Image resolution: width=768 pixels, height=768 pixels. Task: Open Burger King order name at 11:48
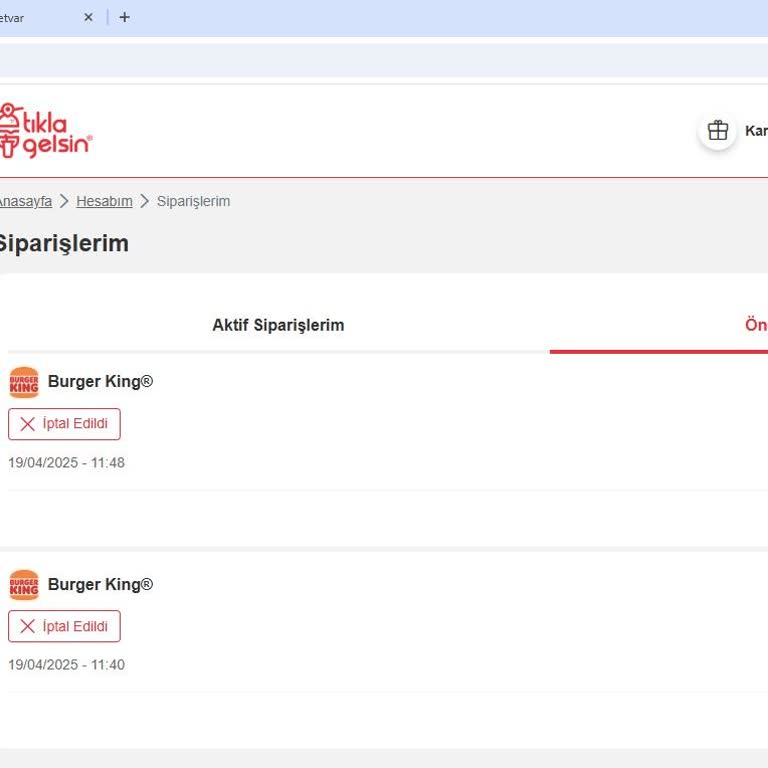coord(100,382)
